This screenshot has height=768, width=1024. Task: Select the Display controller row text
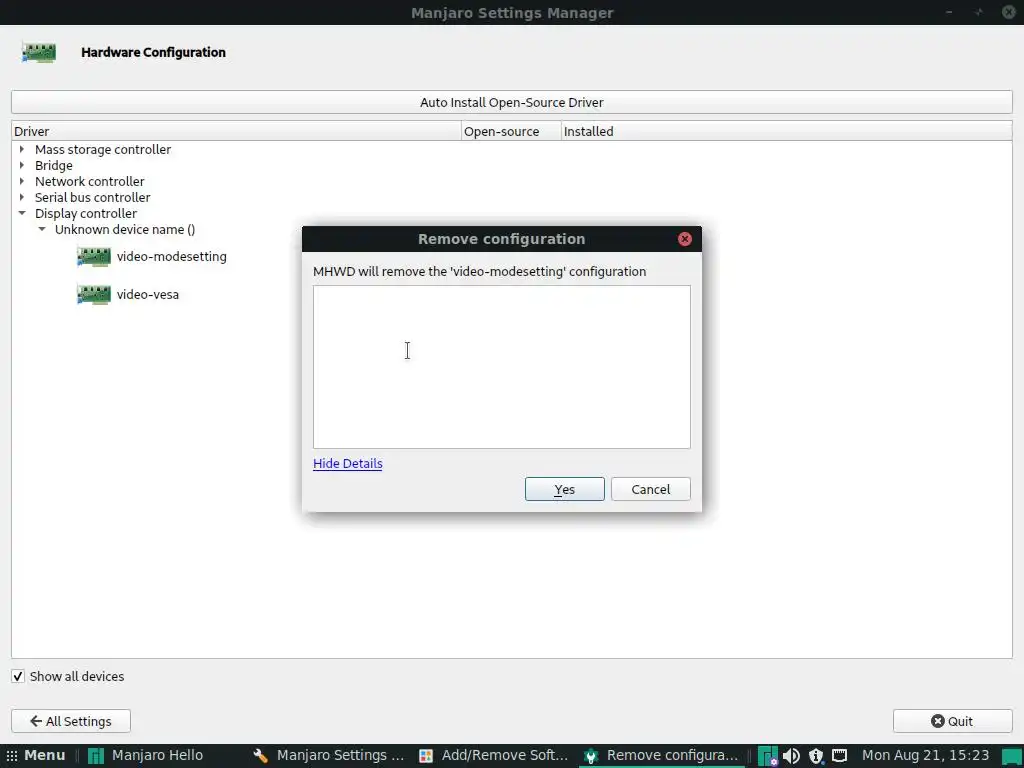point(86,214)
